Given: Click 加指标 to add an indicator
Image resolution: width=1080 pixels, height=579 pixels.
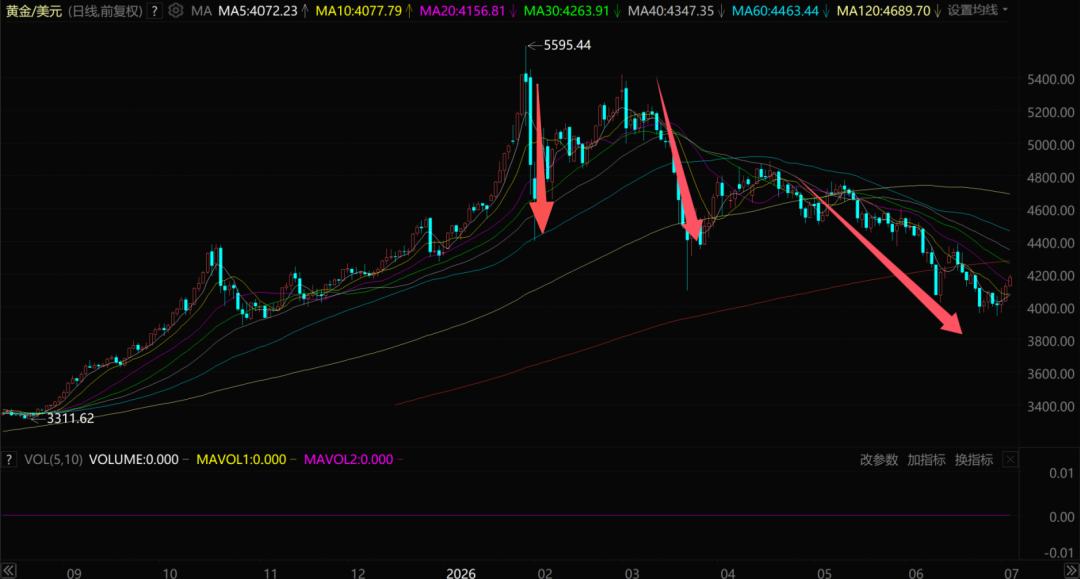Looking at the screenshot, I should (x=926, y=459).
